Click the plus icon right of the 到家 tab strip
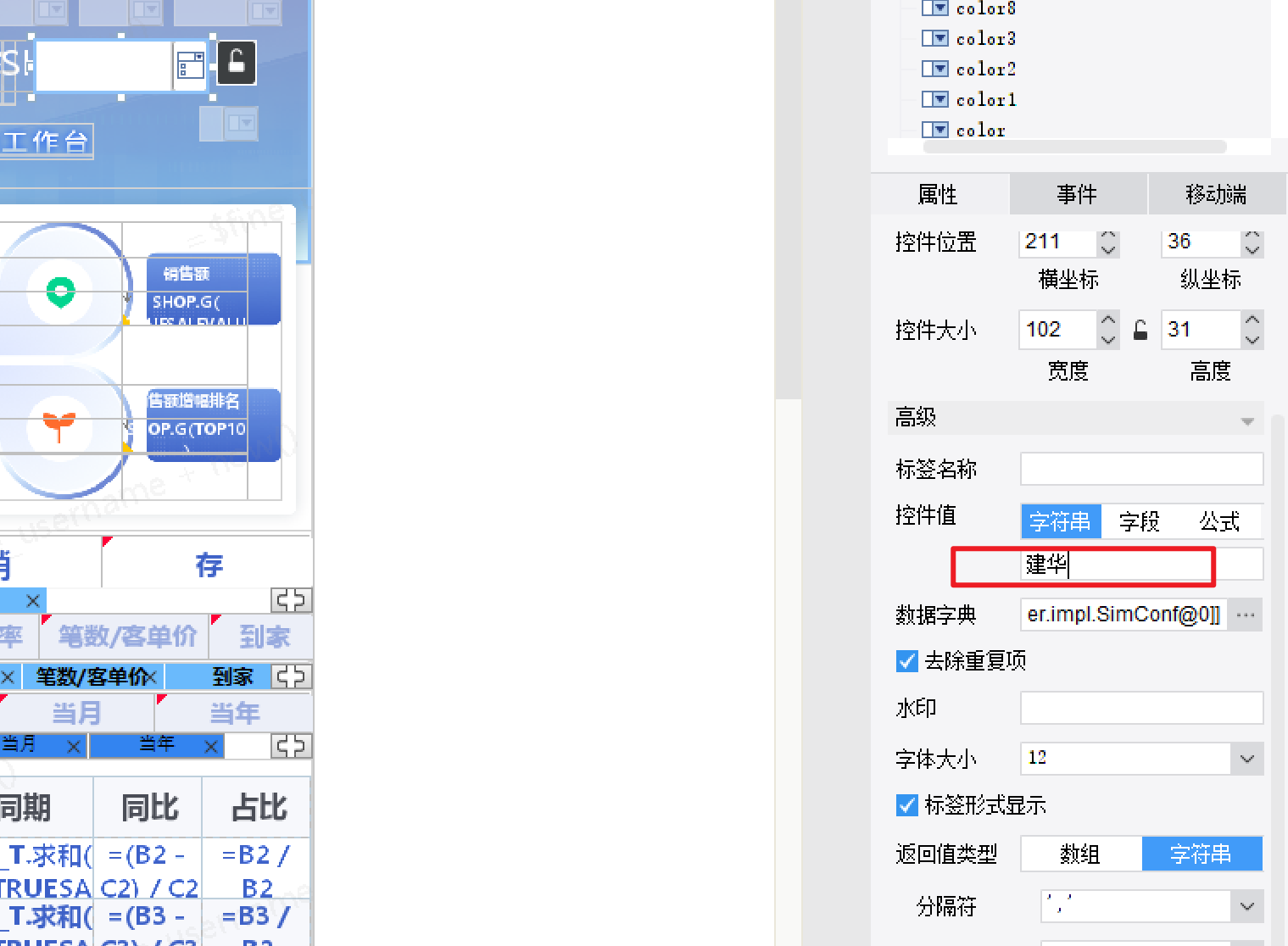This screenshot has width=1288, height=946. [x=291, y=676]
